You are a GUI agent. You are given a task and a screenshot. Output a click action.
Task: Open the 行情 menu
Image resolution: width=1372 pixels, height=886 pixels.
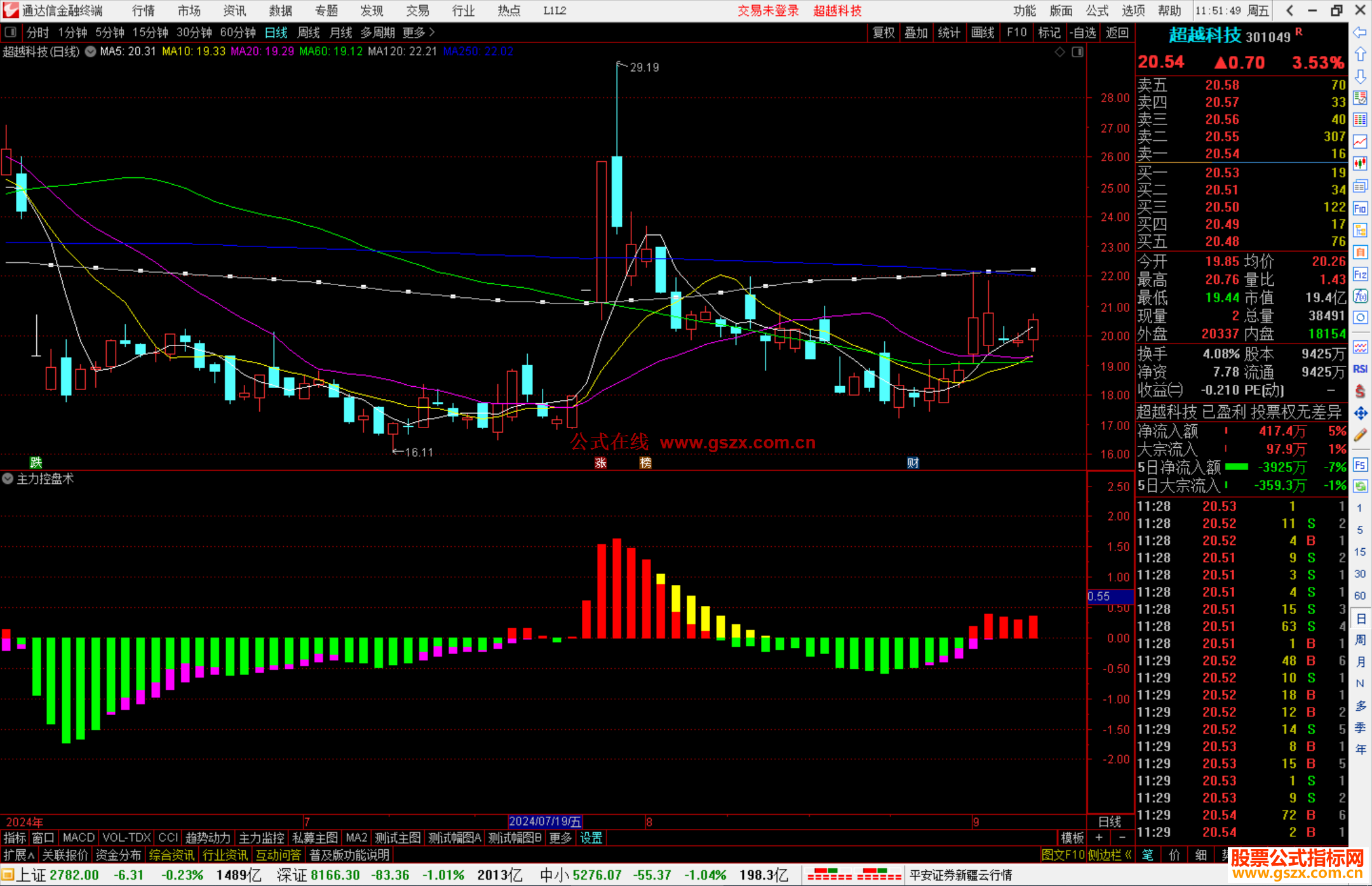[x=143, y=11]
